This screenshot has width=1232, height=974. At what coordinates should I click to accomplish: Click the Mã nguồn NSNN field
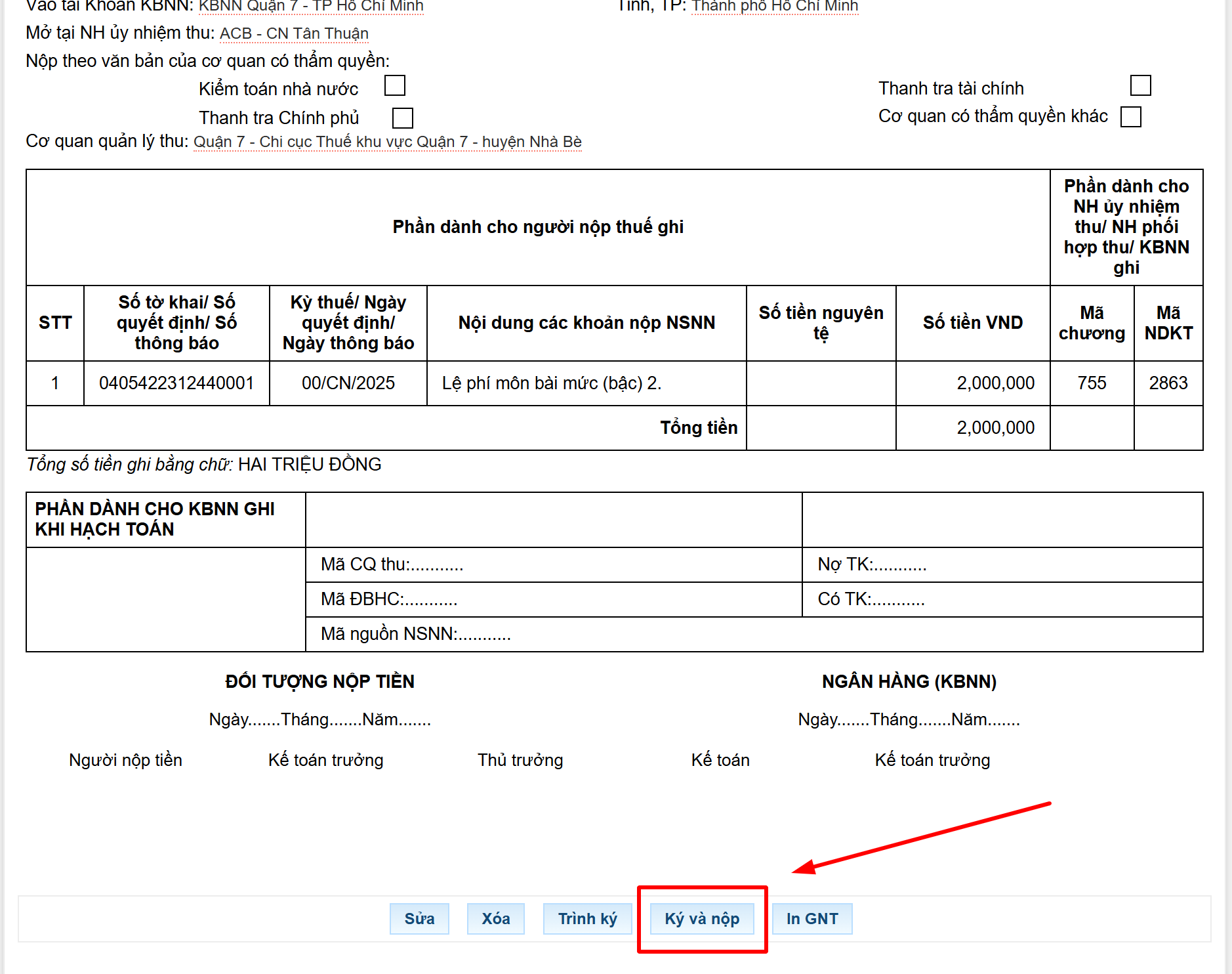(x=754, y=634)
